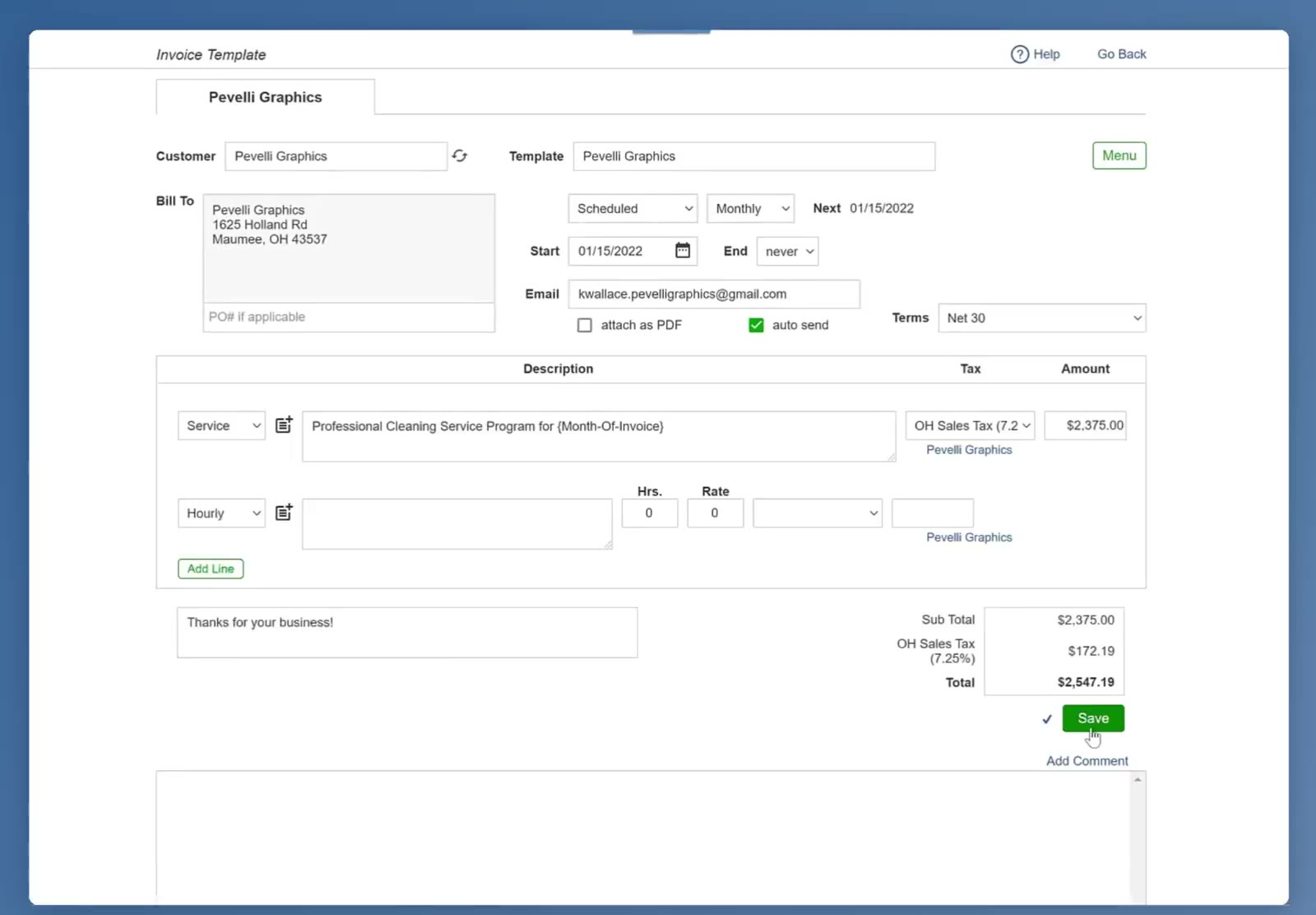The image size is (1316, 915).
Task: Click the Pevelli Graphics link under Service line tax
Action: (x=969, y=450)
